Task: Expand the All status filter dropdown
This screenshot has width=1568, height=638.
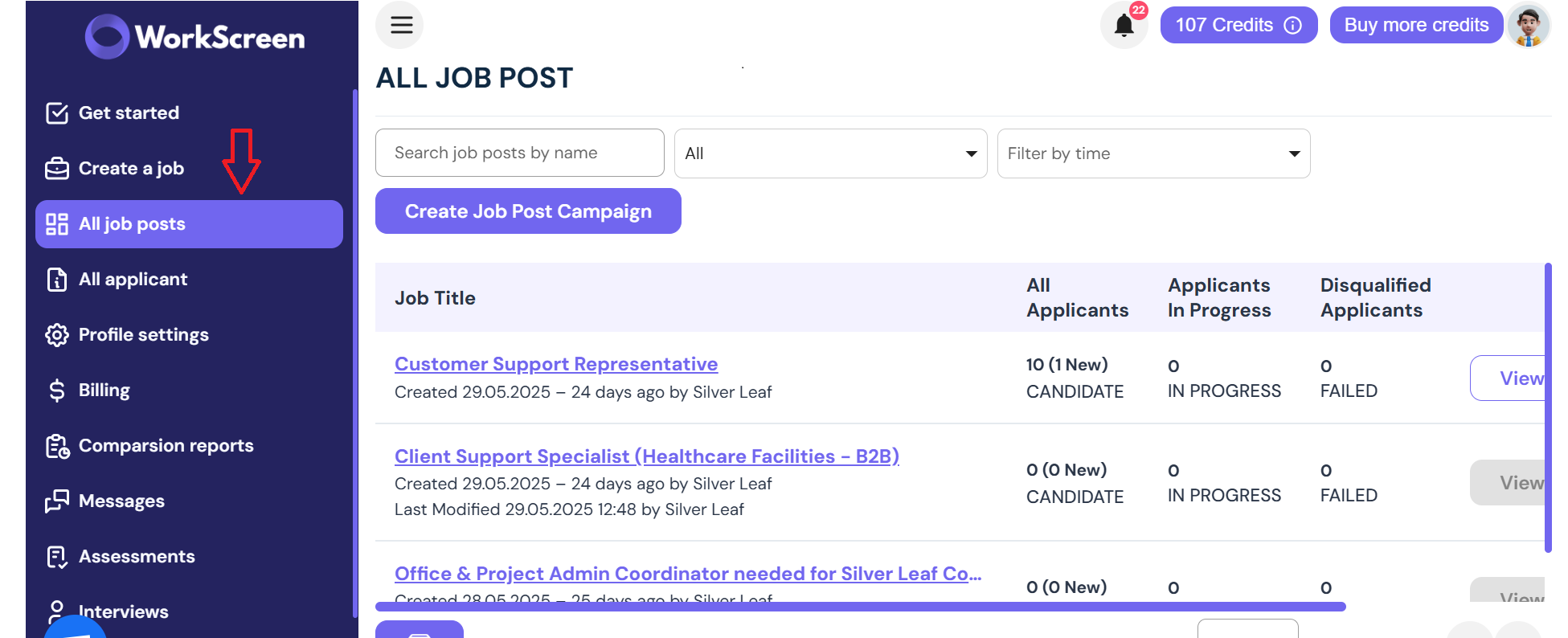Action: (831, 153)
